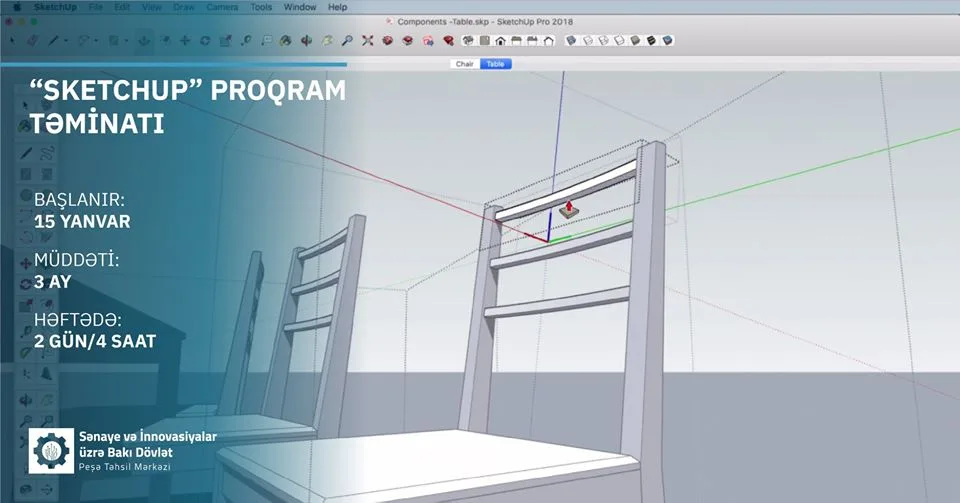Switch to the Chair scene tab
960x503 pixels.
pyautogui.click(x=465, y=64)
